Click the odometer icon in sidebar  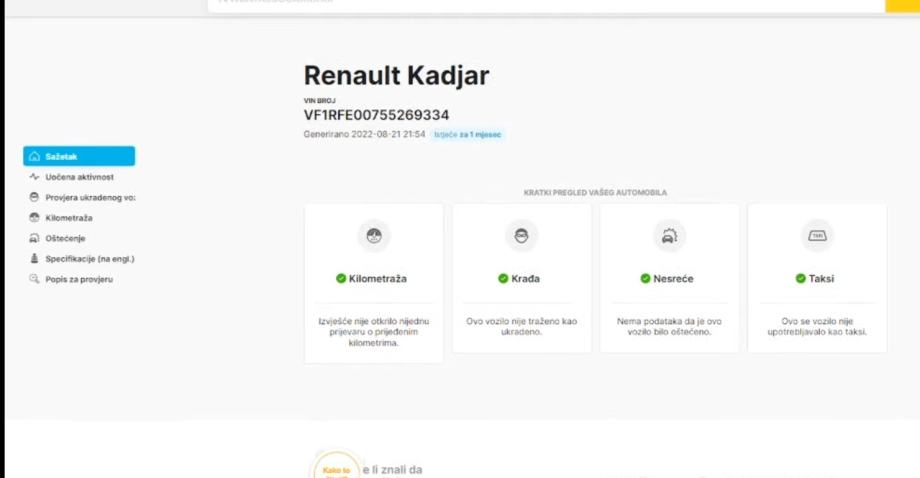[x=34, y=218]
